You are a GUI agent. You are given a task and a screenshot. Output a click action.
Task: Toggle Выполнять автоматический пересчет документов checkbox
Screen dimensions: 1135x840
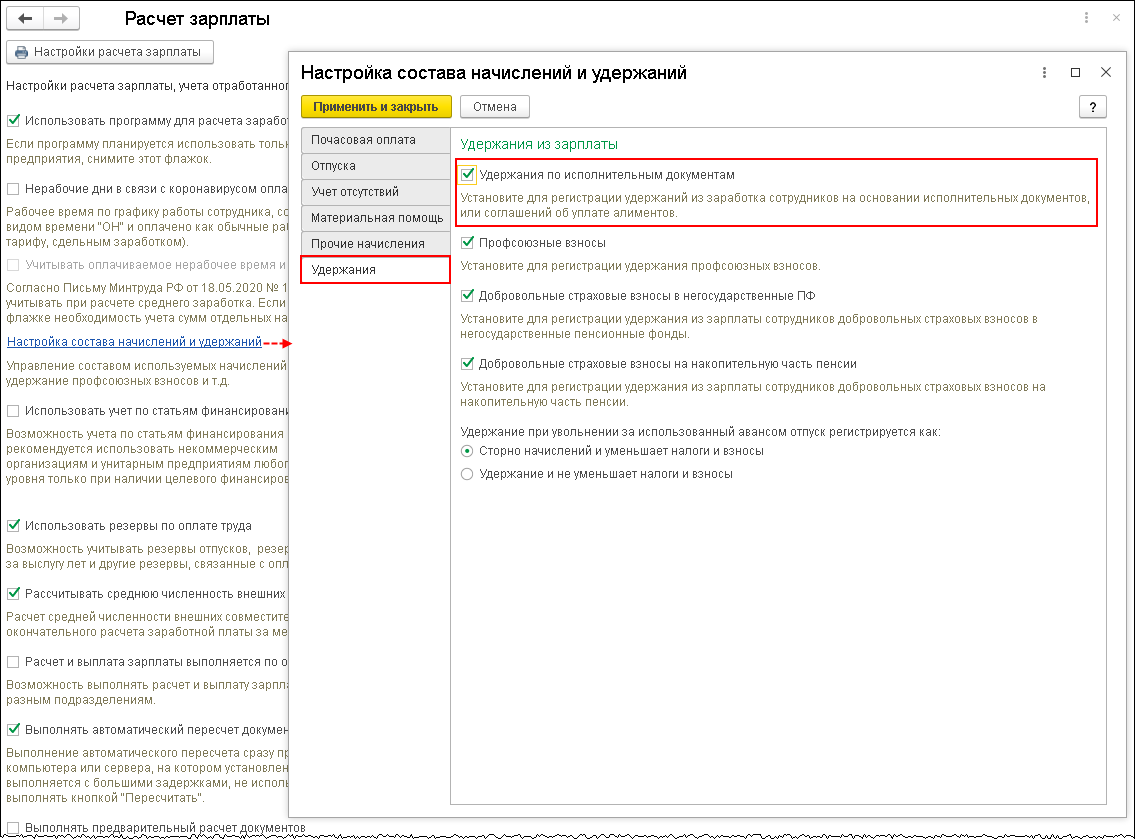[x=13, y=730]
